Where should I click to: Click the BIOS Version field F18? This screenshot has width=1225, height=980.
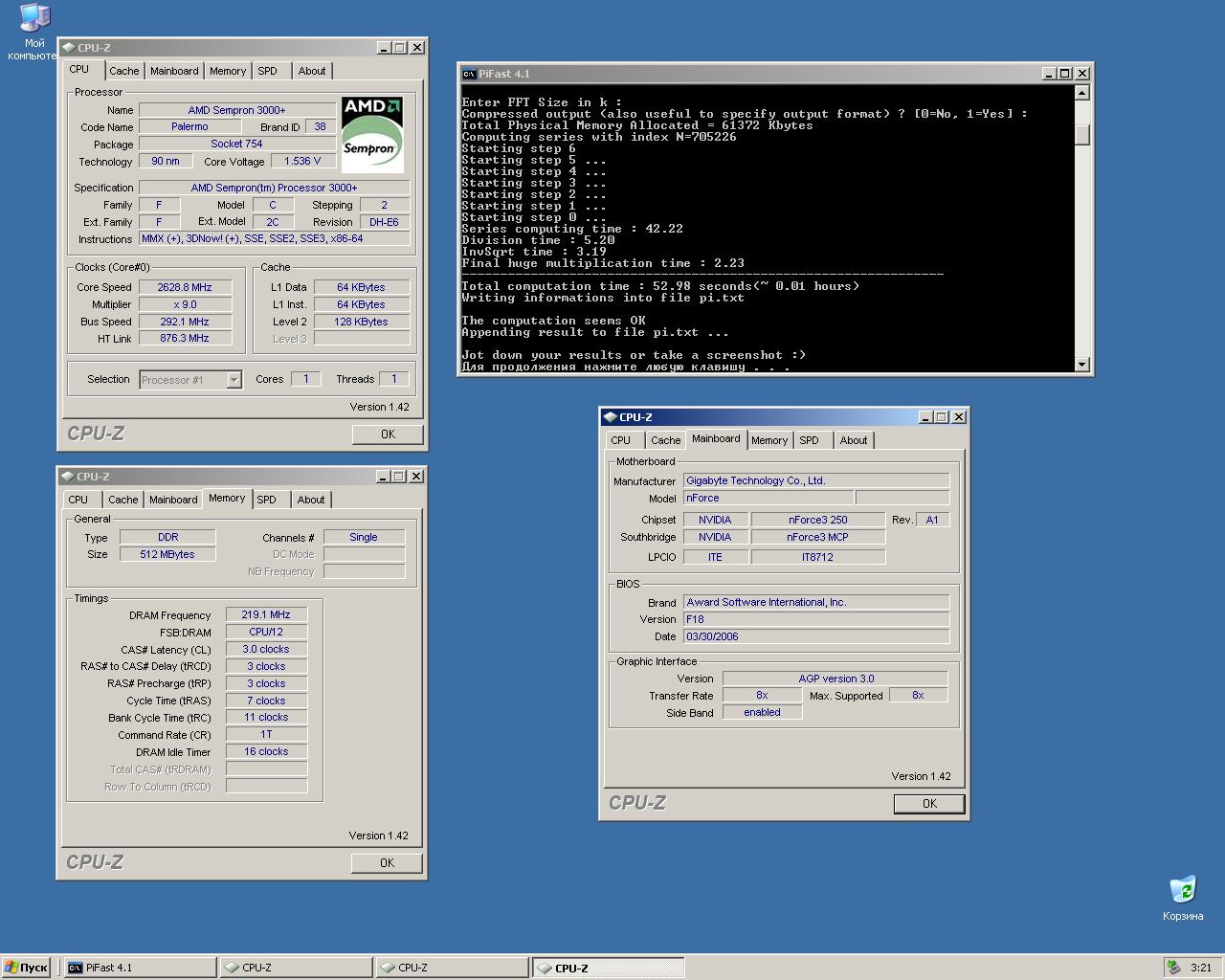coord(816,619)
